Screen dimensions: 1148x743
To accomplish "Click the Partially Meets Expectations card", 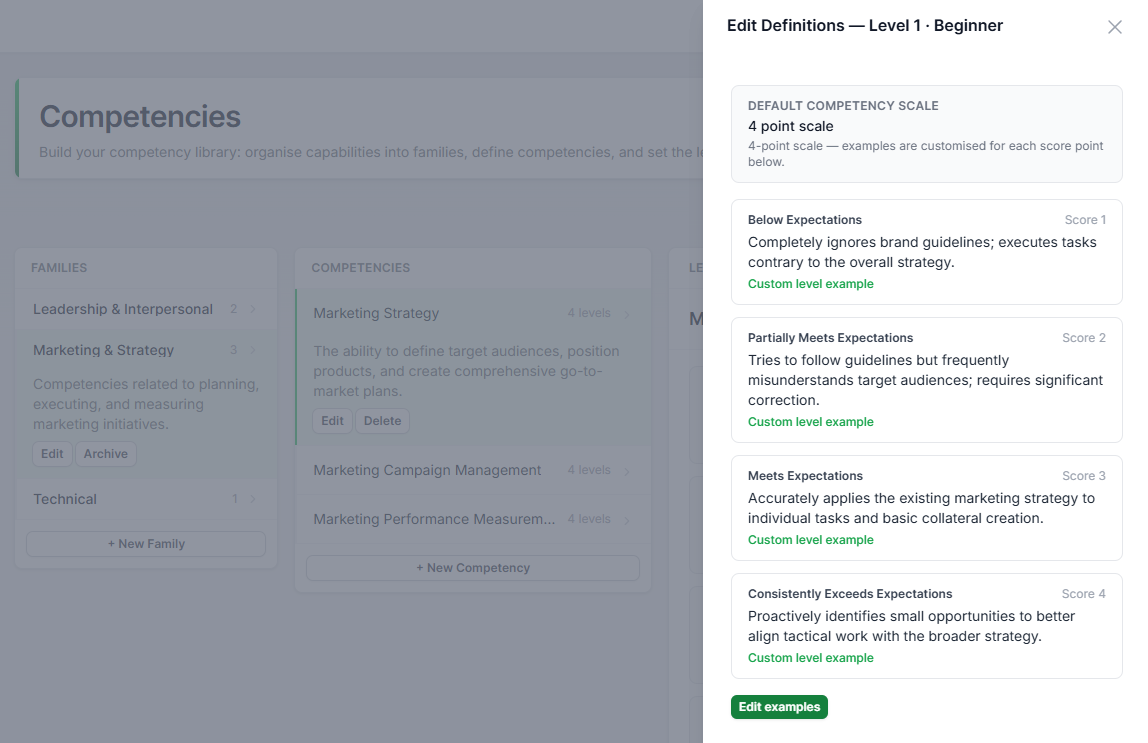I will [926, 380].
